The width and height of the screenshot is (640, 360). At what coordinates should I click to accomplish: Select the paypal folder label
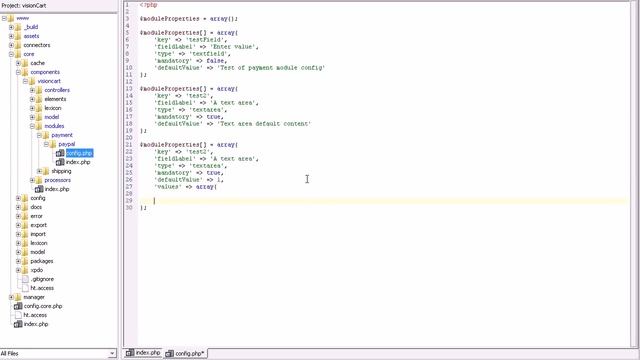click(x=67, y=144)
